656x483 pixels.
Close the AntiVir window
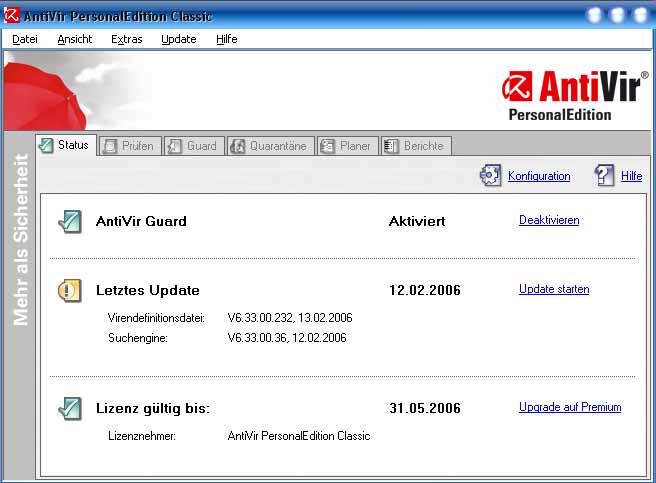coord(641,15)
